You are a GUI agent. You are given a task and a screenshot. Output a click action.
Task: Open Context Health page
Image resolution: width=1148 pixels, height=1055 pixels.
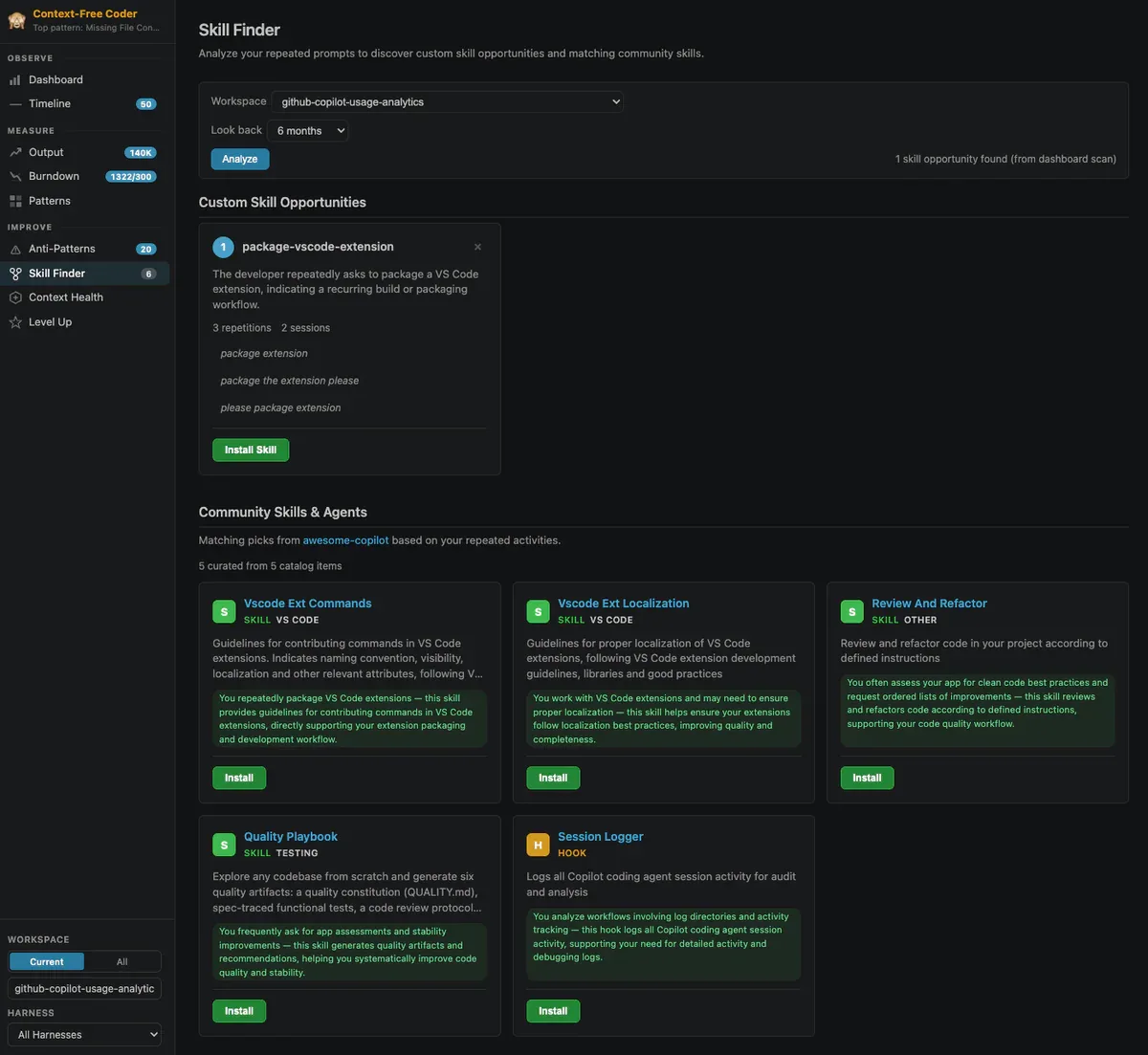(x=86, y=297)
